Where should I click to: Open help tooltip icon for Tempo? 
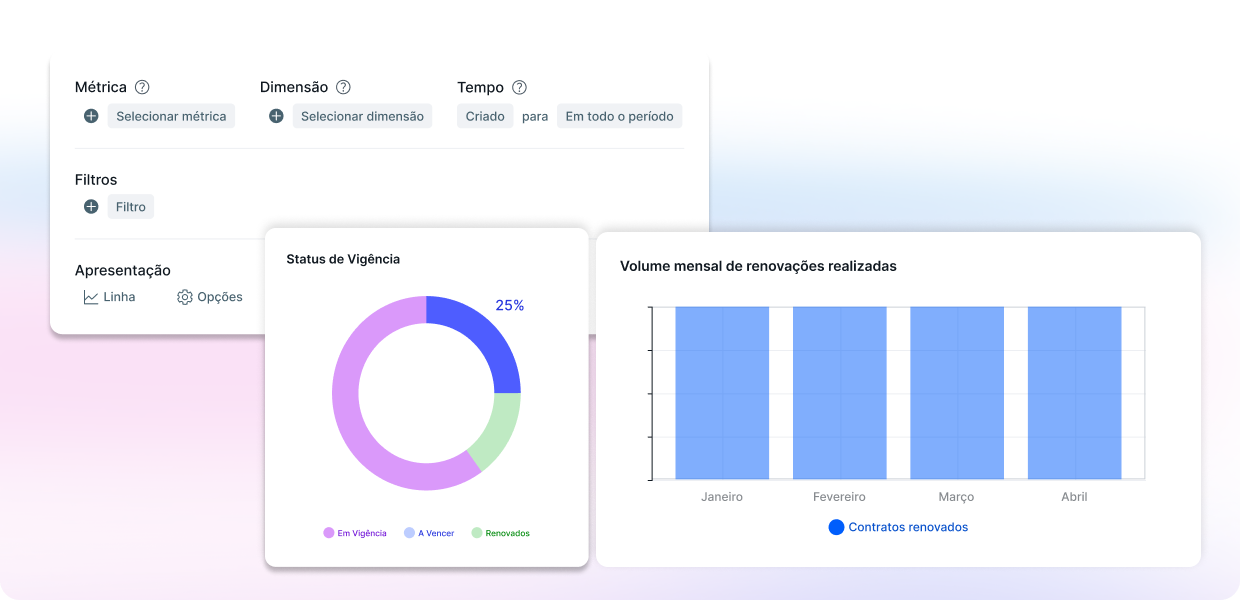pyautogui.click(x=519, y=87)
